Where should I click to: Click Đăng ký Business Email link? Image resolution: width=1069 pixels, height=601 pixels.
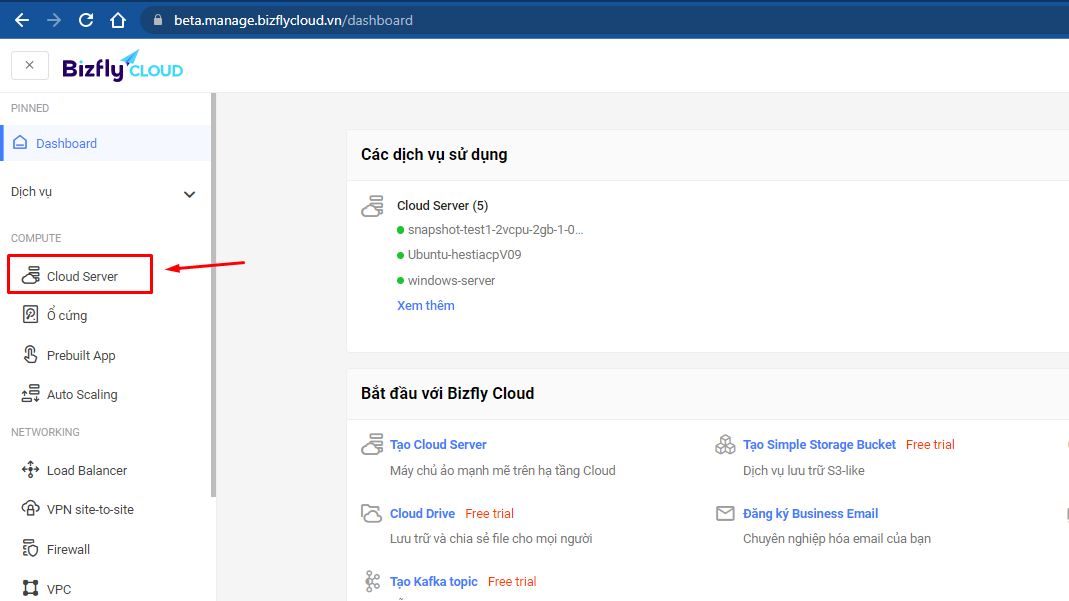(x=810, y=513)
